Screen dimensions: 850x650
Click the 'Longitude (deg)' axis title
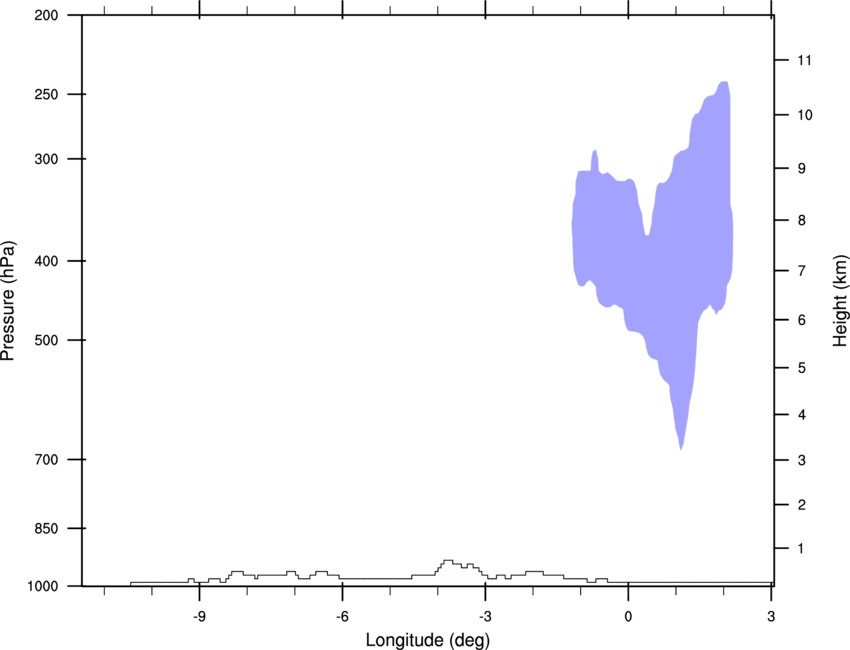click(x=428, y=640)
